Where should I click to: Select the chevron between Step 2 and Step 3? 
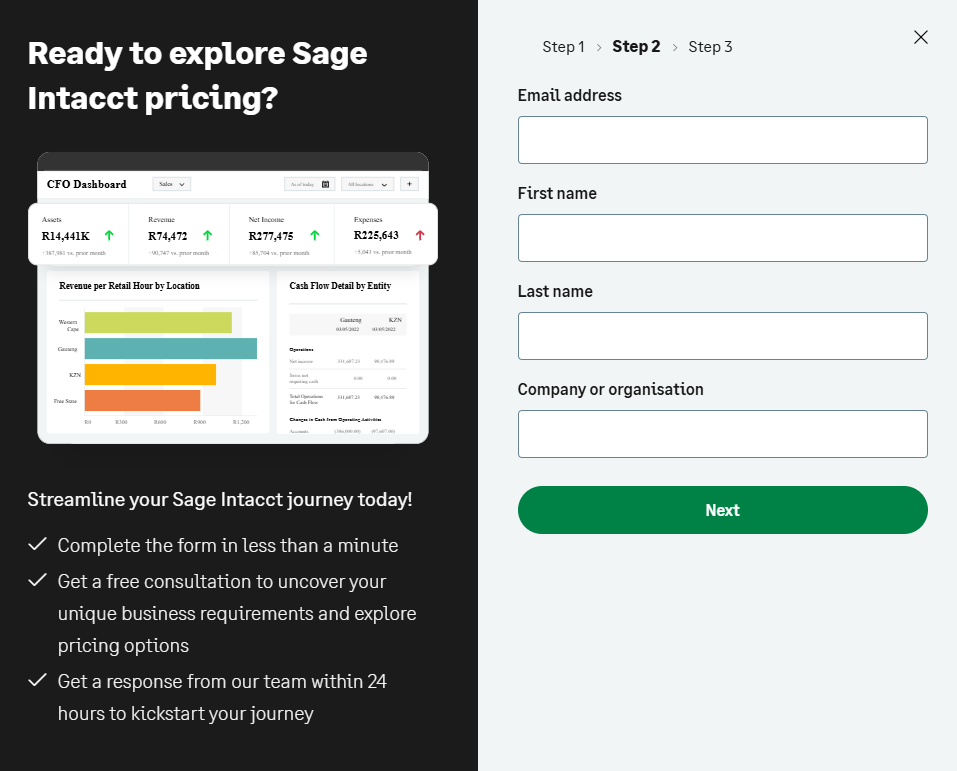coord(674,48)
